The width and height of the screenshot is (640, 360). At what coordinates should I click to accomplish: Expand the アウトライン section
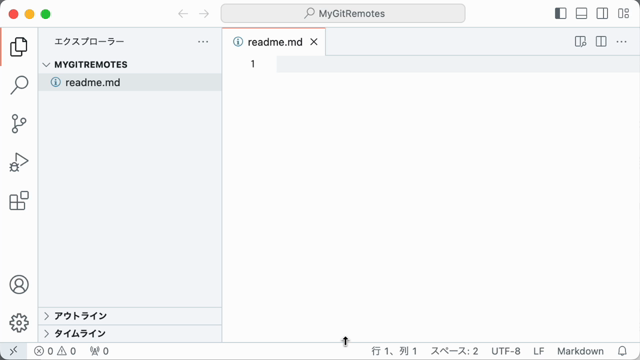(130, 316)
